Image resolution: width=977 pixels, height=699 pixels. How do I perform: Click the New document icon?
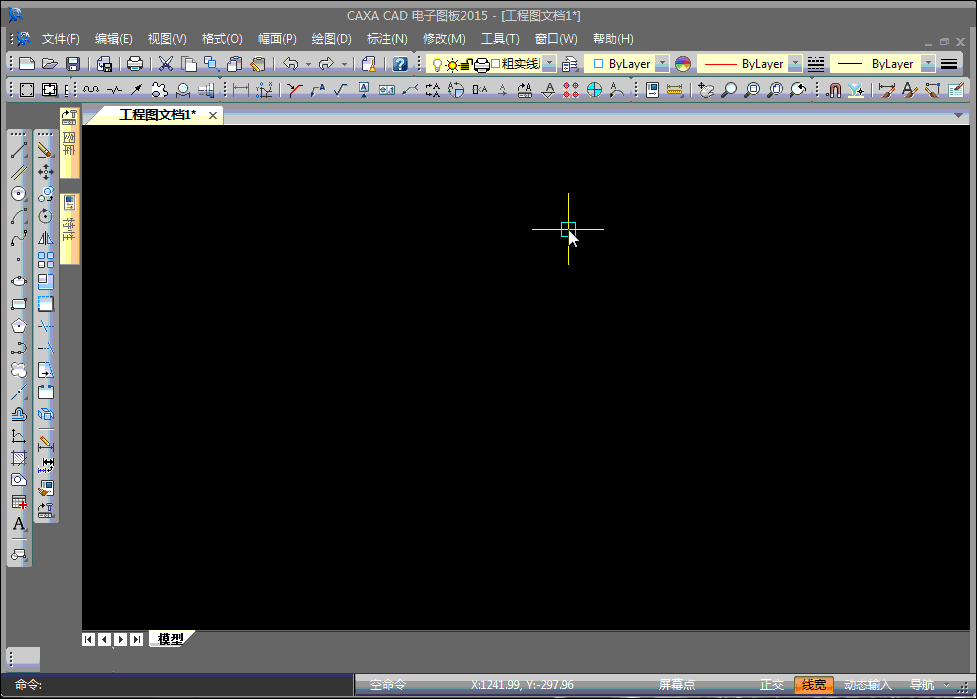[27, 64]
